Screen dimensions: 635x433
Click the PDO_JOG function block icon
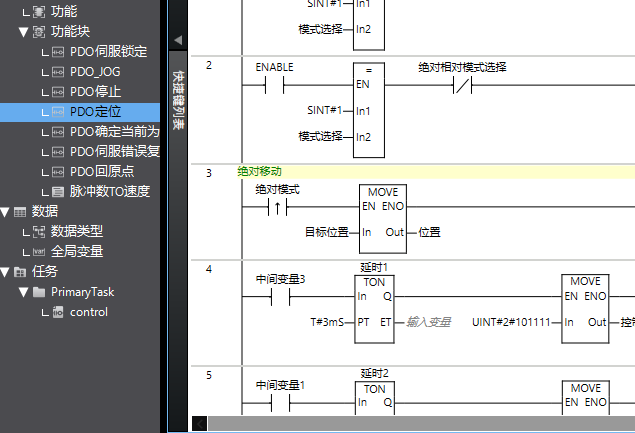(x=57, y=72)
